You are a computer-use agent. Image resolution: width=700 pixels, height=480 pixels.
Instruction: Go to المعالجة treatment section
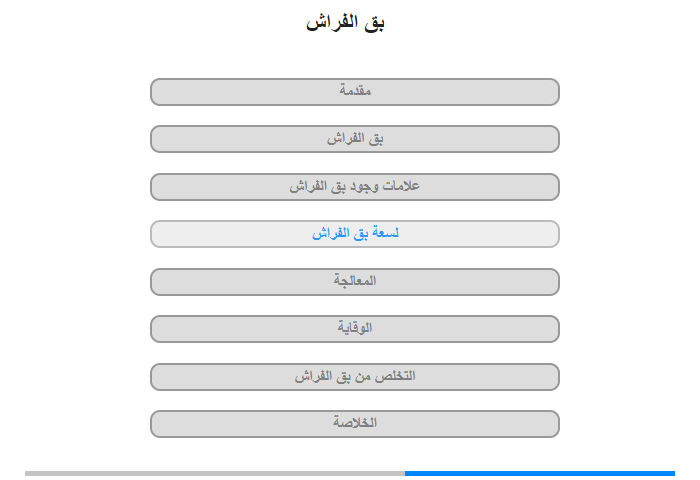(x=354, y=282)
